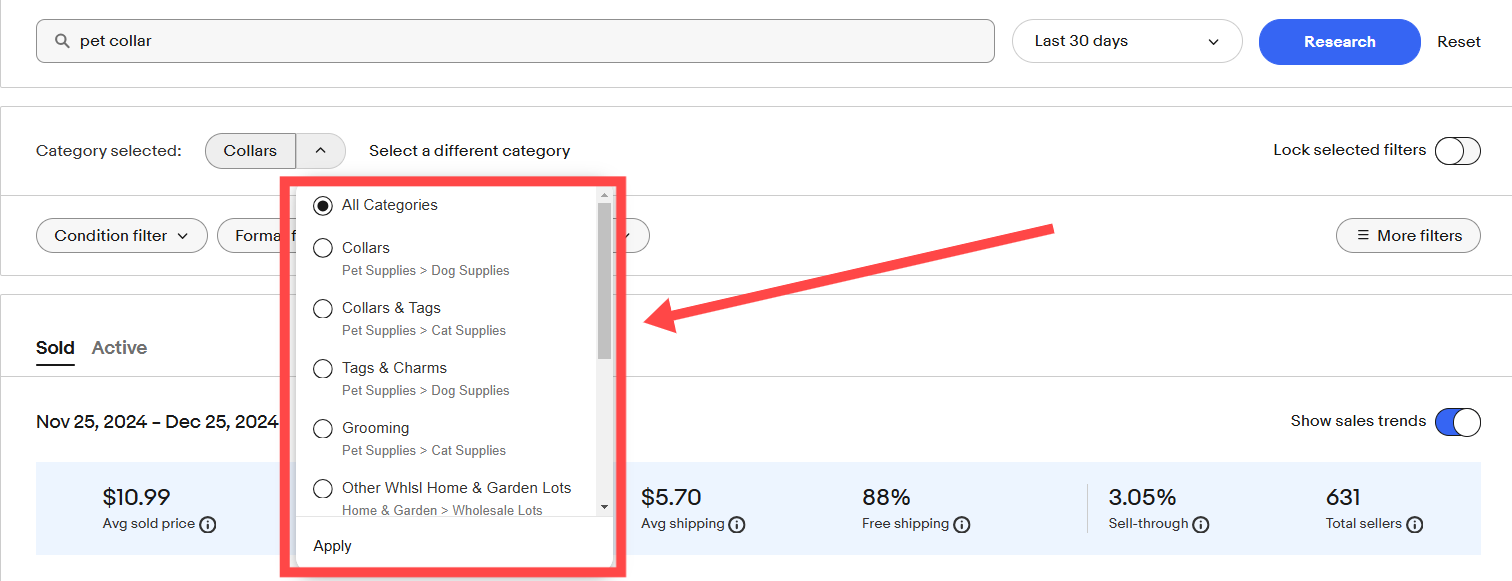The width and height of the screenshot is (1512, 581).
Task: Click info icon next to Total sellers
Action: click(x=1414, y=524)
